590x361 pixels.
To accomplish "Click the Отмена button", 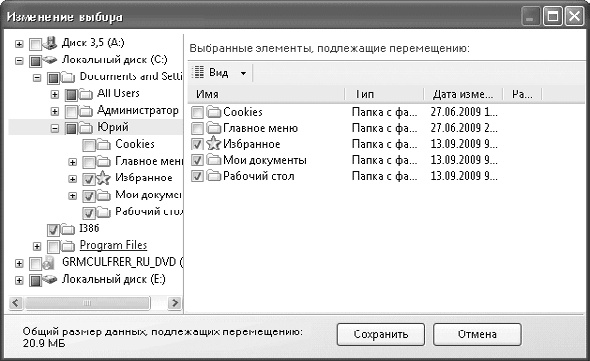I will [x=477, y=334].
